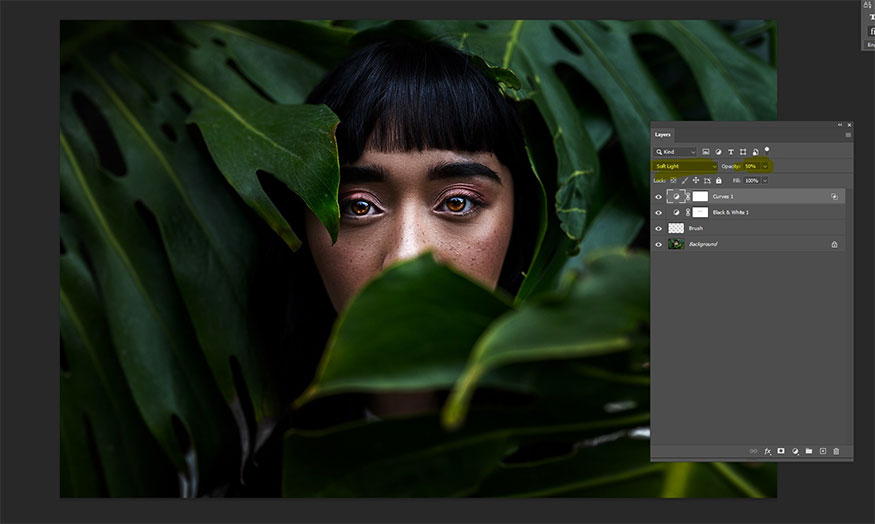
Task: Hide the Brush layer
Action: [658, 228]
